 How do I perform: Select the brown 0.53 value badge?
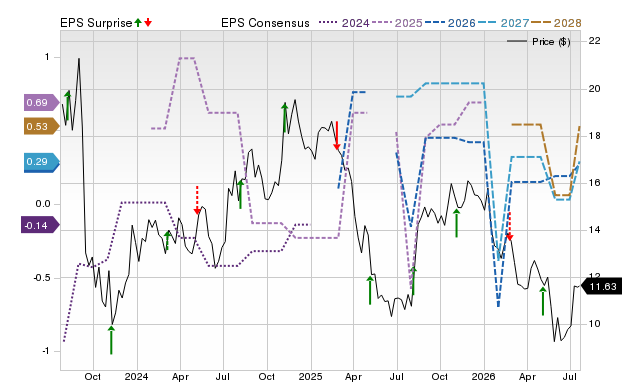point(42,127)
